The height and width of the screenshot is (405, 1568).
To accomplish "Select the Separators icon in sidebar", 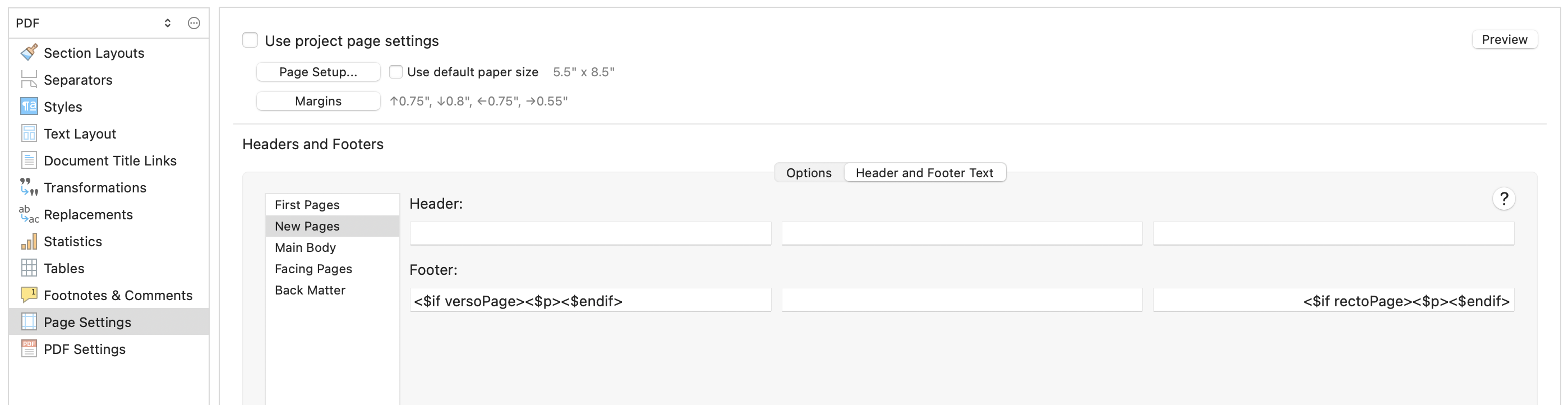I will pos(29,79).
